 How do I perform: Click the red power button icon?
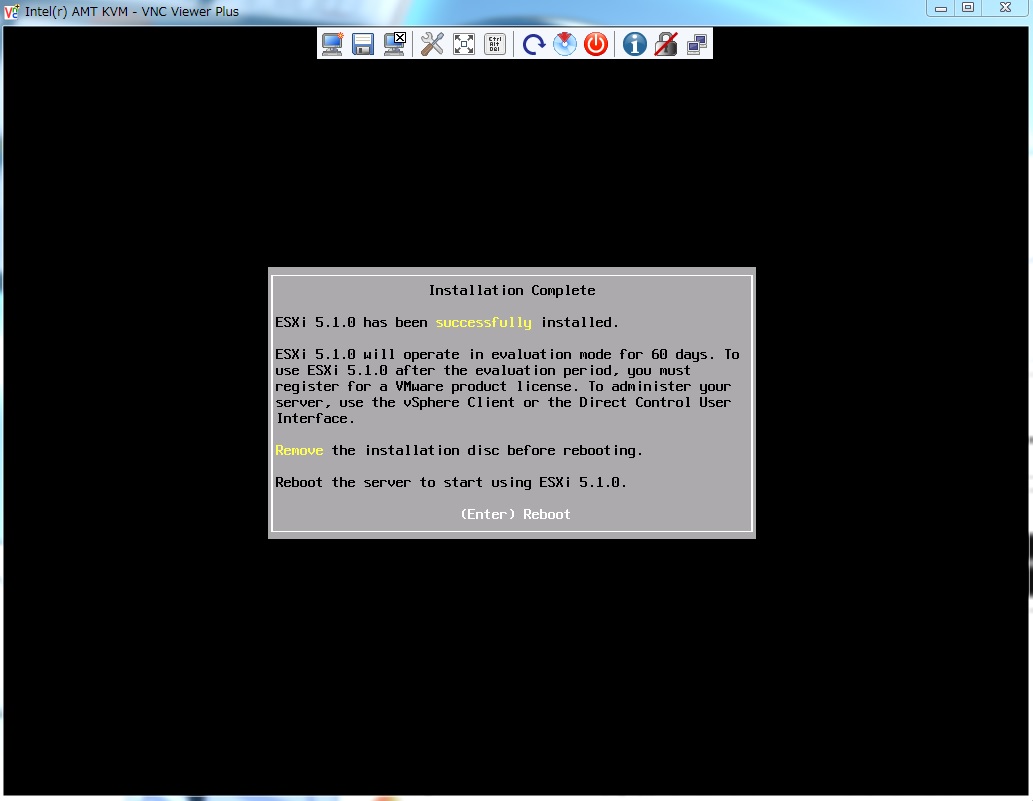click(596, 44)
